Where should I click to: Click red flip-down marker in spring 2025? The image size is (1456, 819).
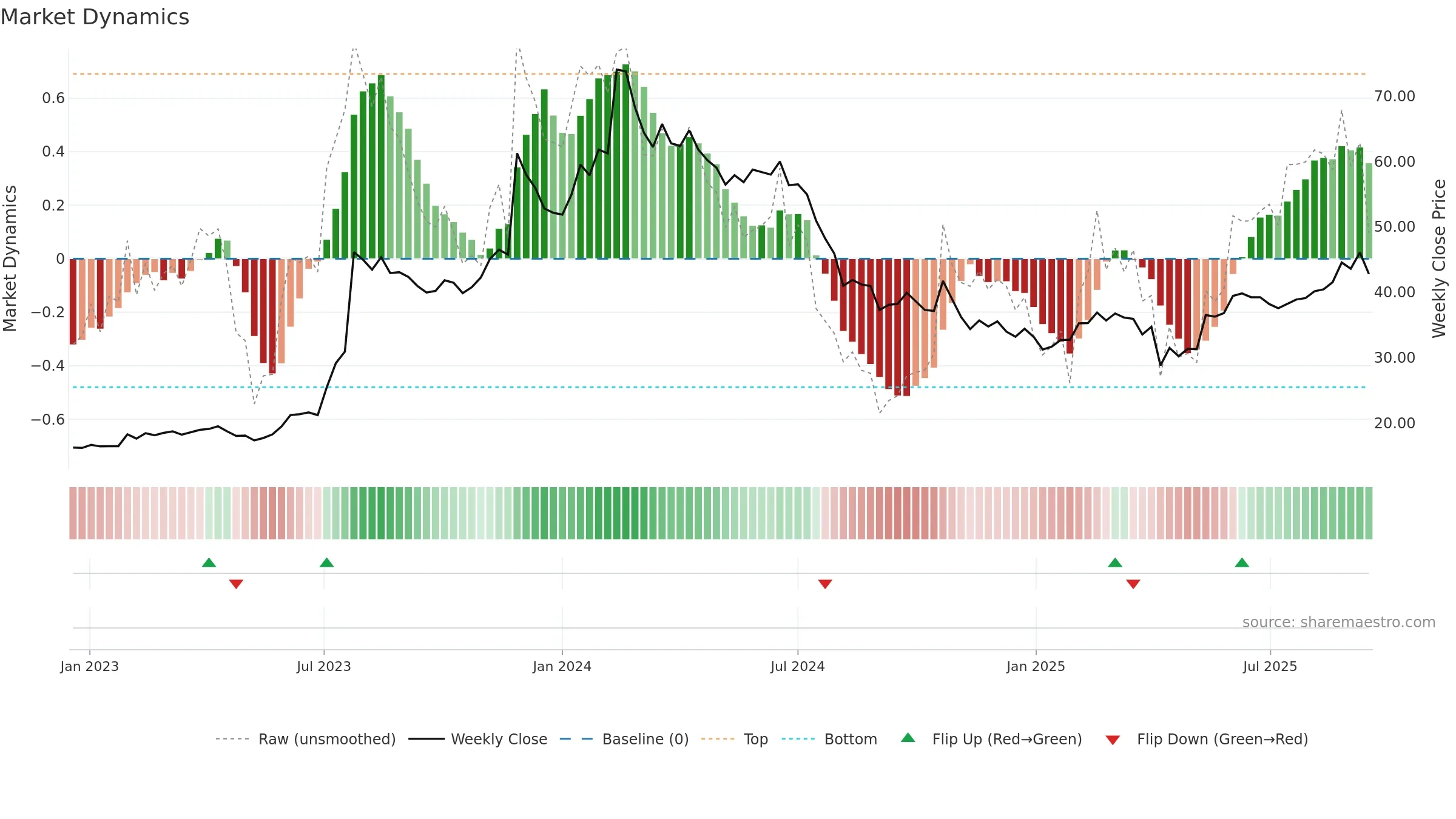click(1133, 584)
